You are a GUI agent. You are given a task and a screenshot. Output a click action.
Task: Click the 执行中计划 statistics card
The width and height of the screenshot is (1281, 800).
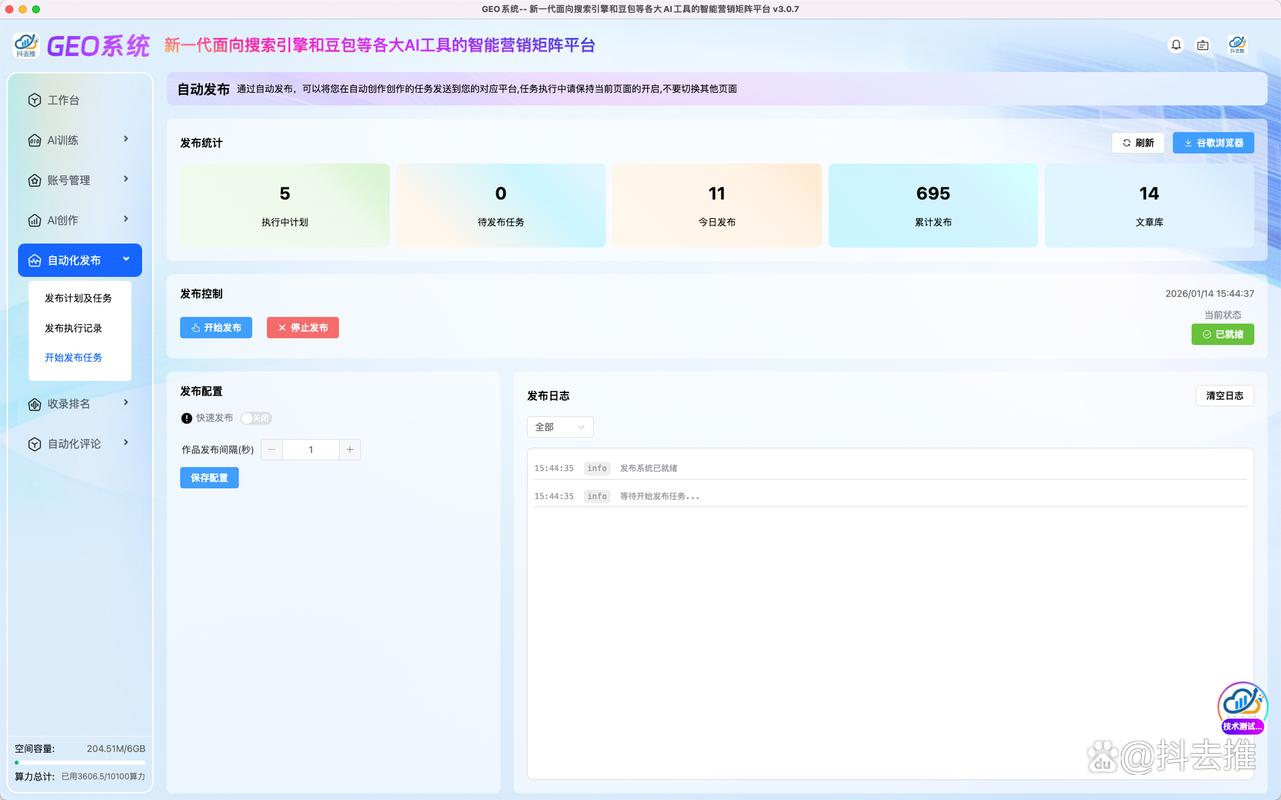coord(285,205)
